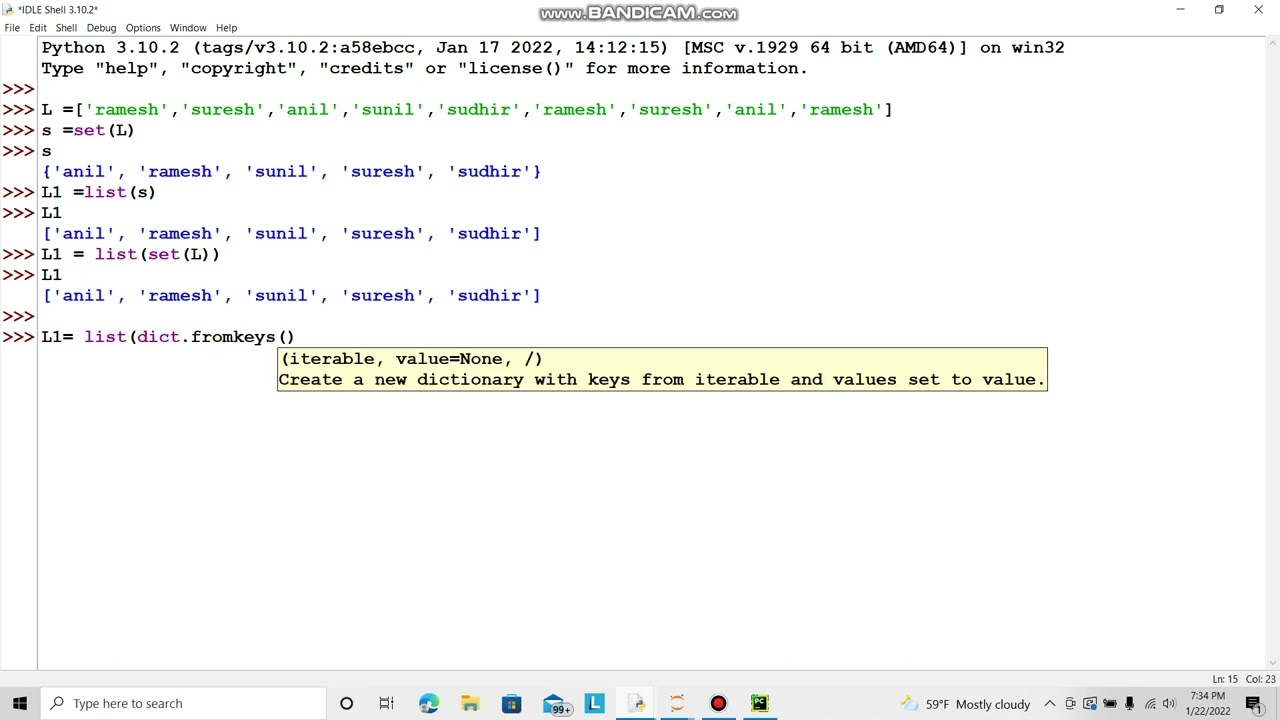Click the line 'L1= list(dict.fromkeys()' at prompt

168,337
